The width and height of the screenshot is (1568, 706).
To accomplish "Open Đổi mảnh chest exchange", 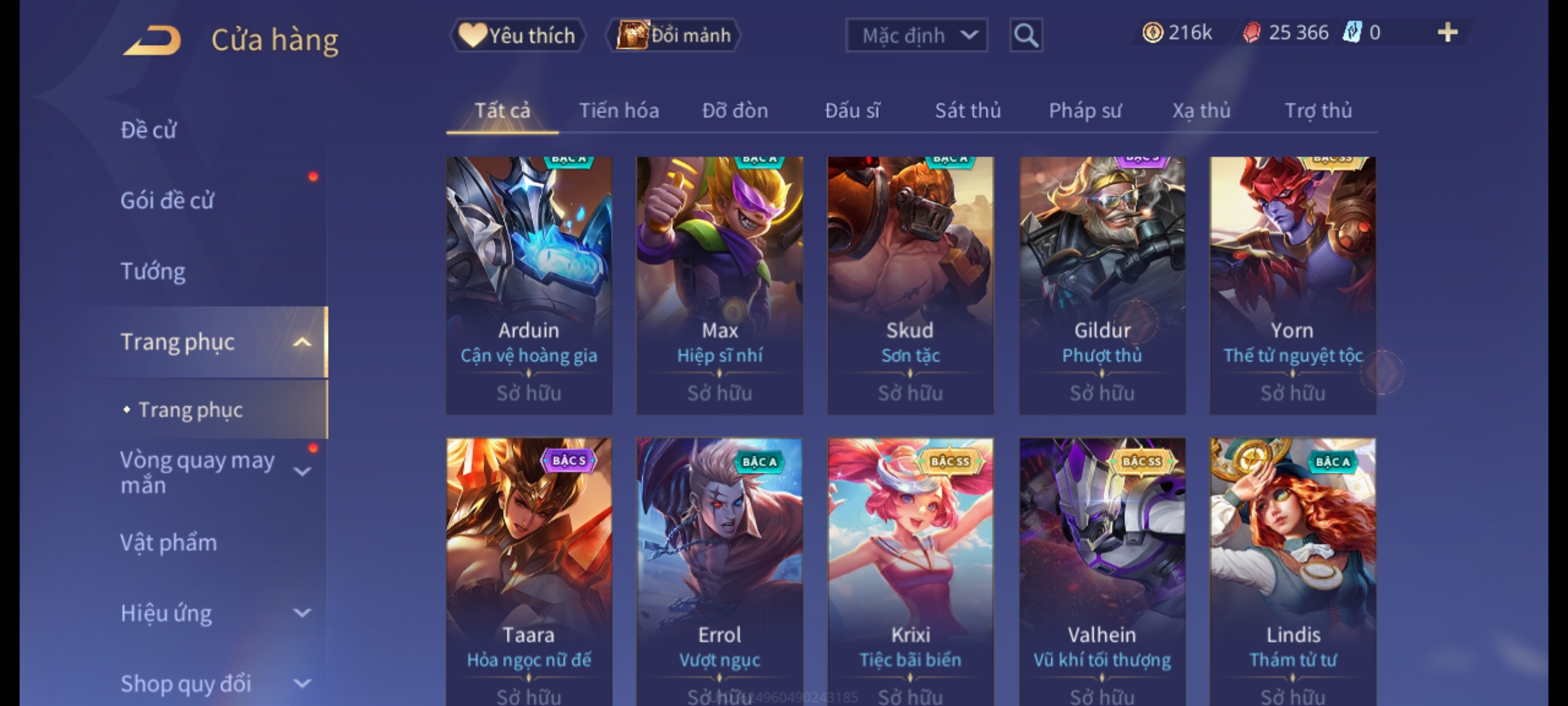I will tap(674, 35).
